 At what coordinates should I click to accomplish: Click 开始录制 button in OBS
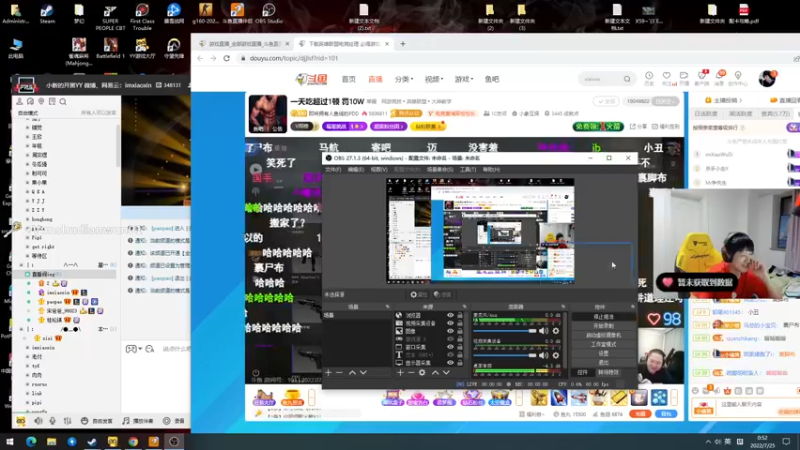click(x=603, y=326)
